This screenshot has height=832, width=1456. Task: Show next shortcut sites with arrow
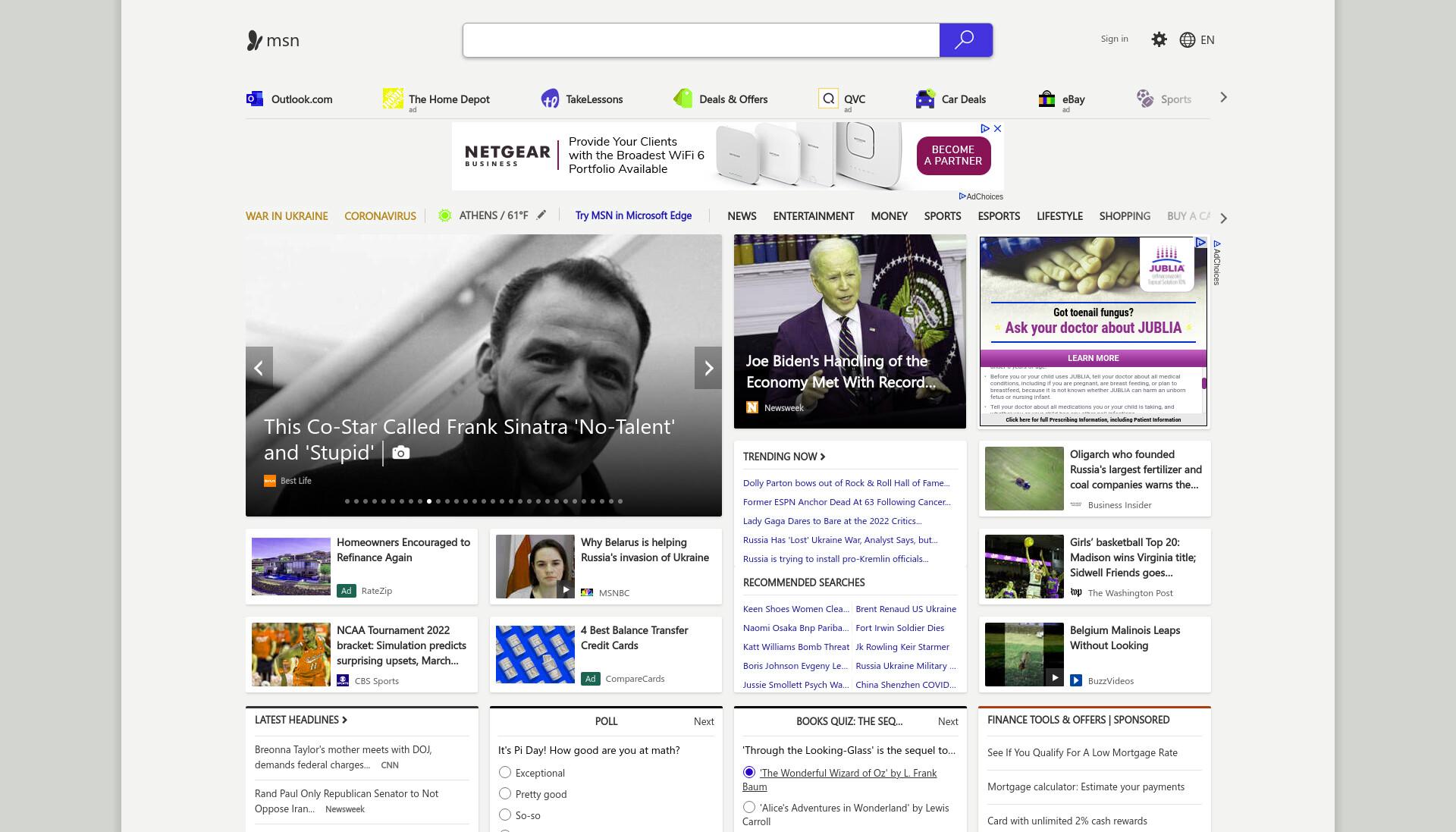coord(1223,97)
